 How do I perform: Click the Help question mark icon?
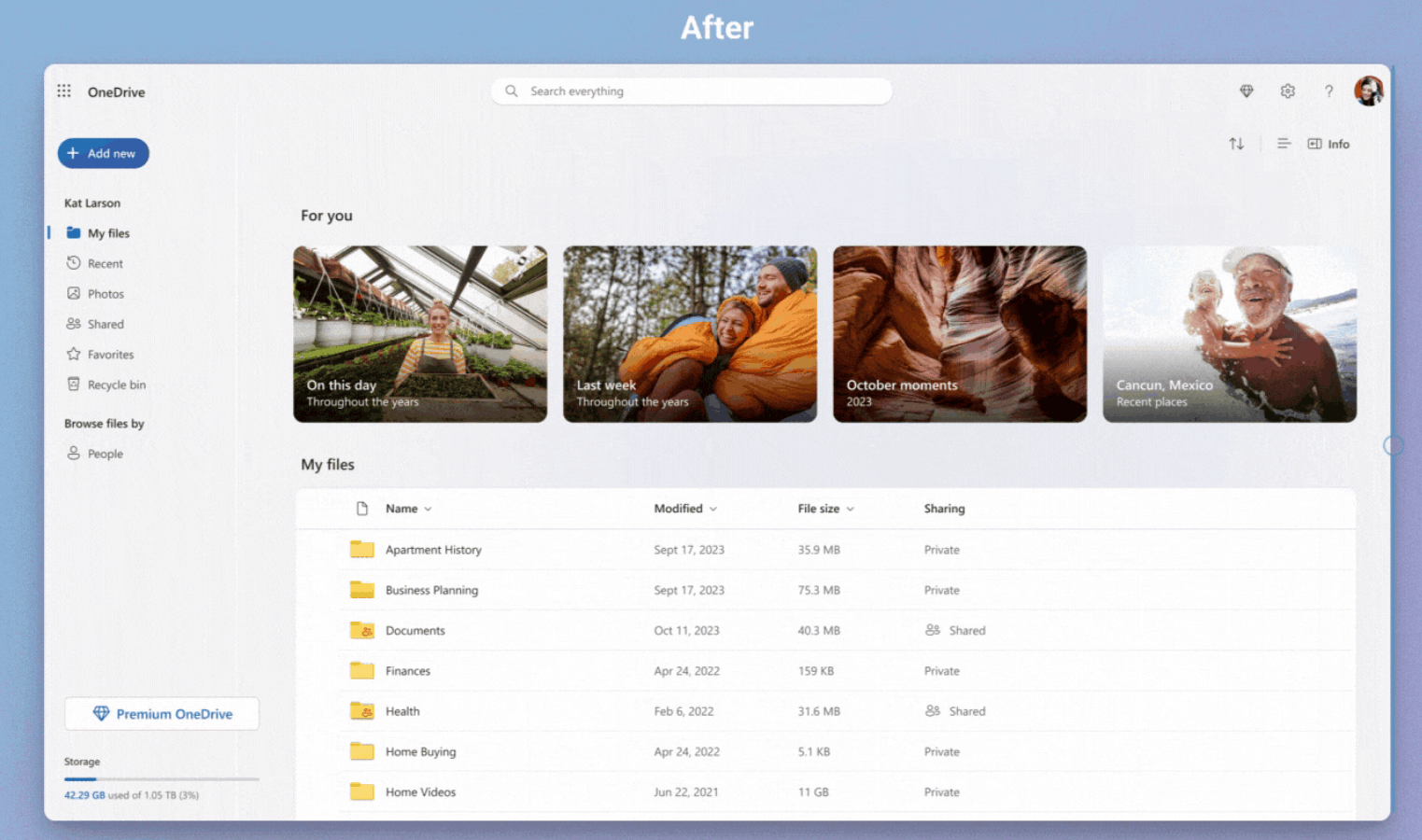tap(1329, 91)
